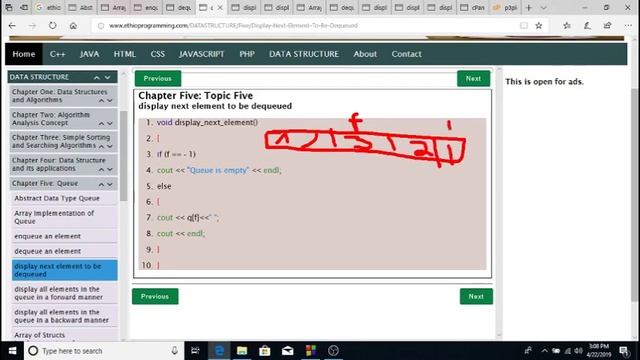The image size is (640, 360).
Task: Open the favorites hub icon
Action: [x=567, y=25]
